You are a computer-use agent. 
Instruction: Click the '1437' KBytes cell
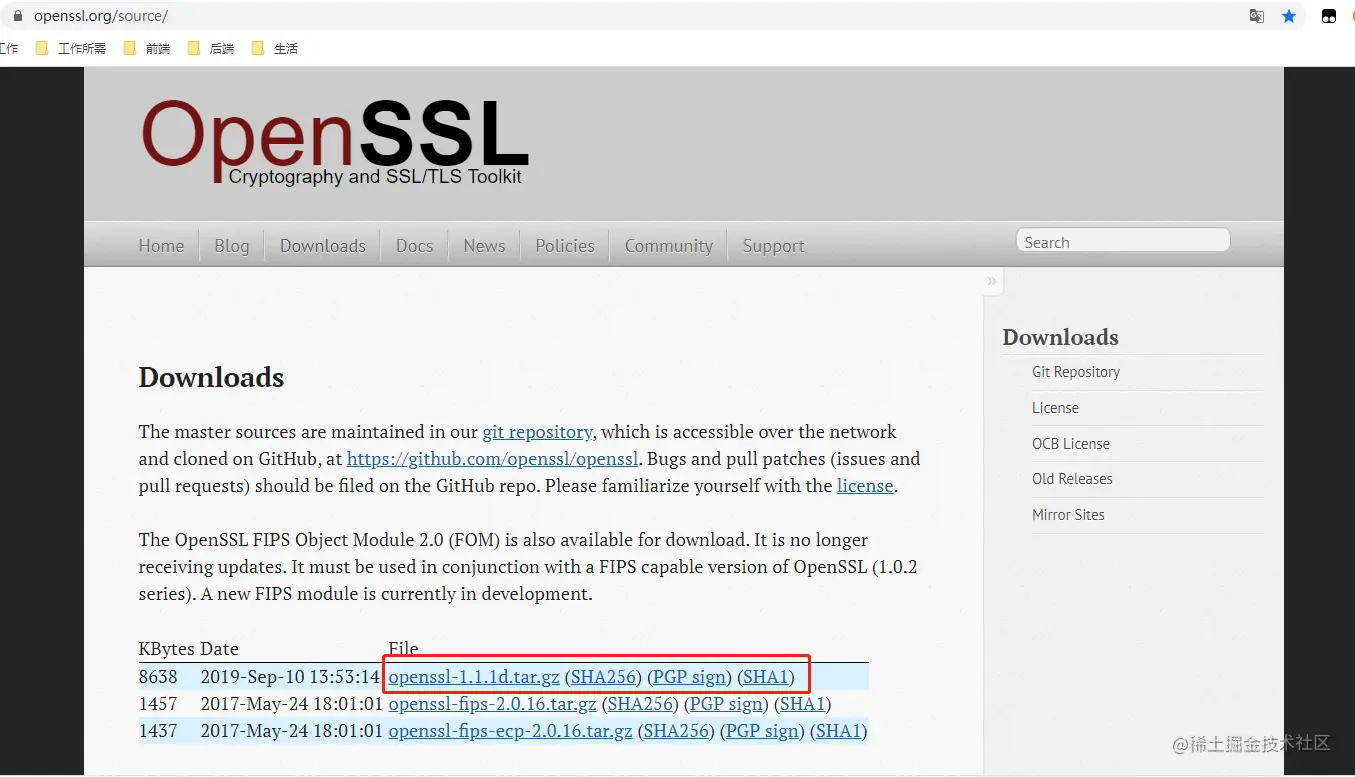158,731
